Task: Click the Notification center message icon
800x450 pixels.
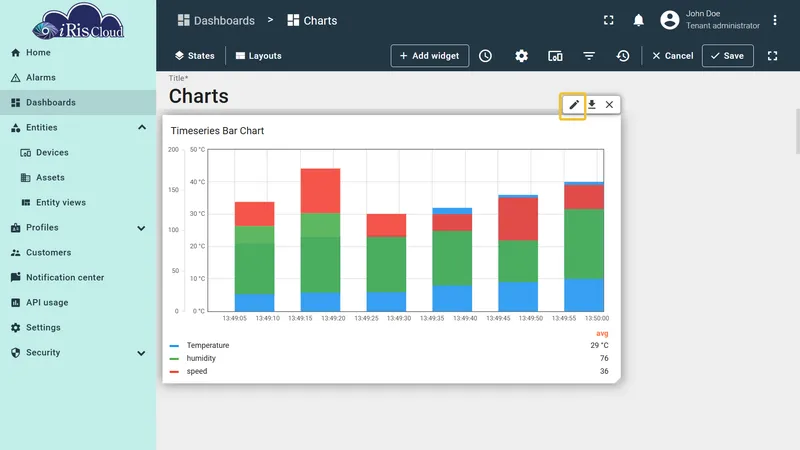Action: [x=15, y=277]
